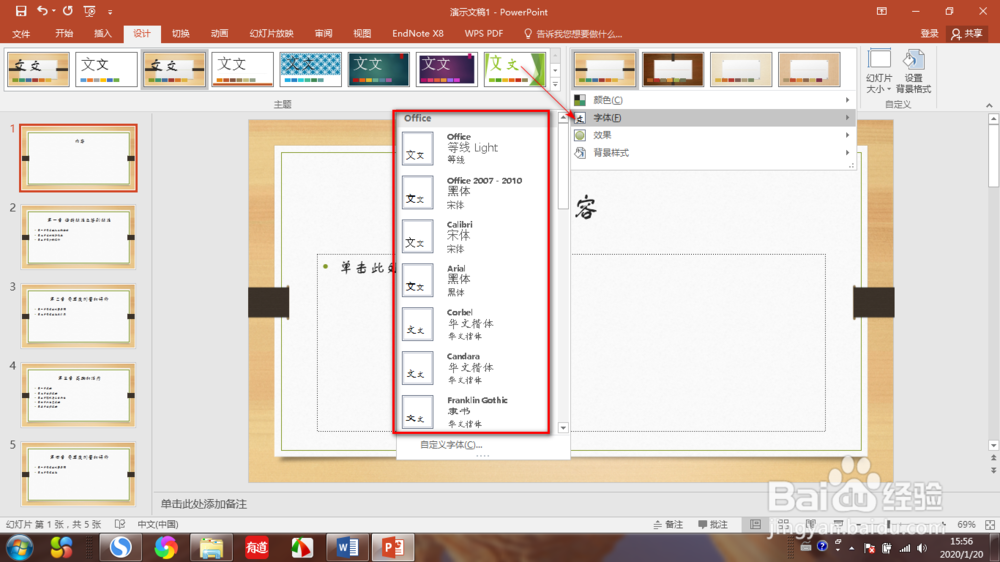Select dark brown wood variant
This screenshot has height=562, width=1000.
(673, 69)
